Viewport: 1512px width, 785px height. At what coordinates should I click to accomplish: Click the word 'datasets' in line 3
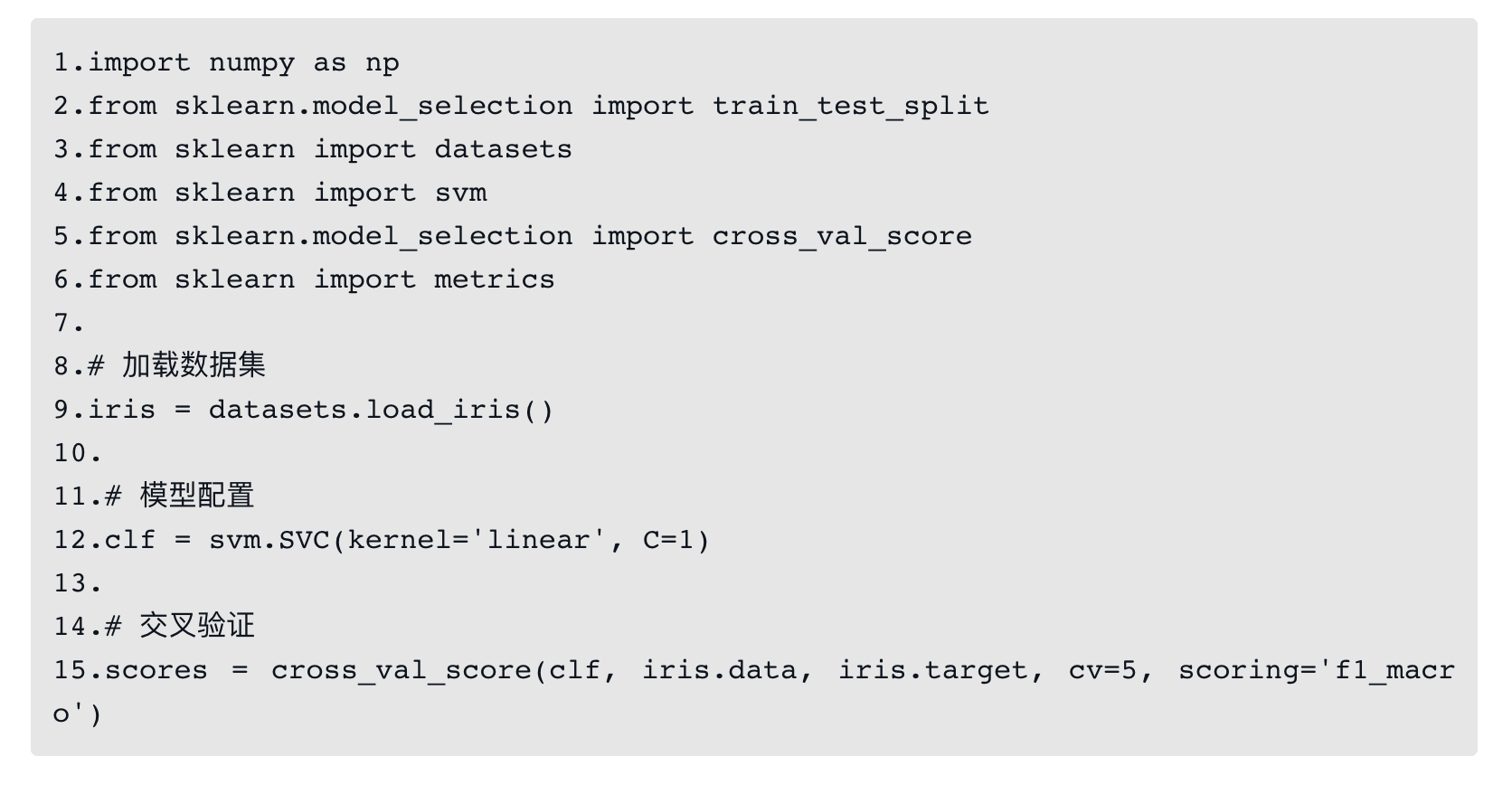[503, 149]
